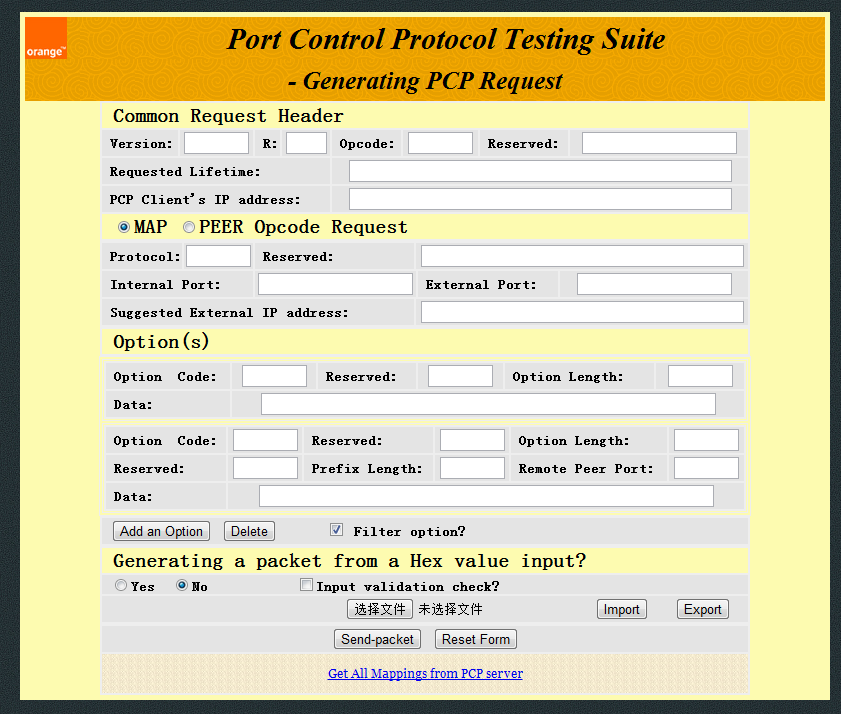Click the Send-packet button
Viewport: 841px width, 714px height.
(x=377, y=639)
